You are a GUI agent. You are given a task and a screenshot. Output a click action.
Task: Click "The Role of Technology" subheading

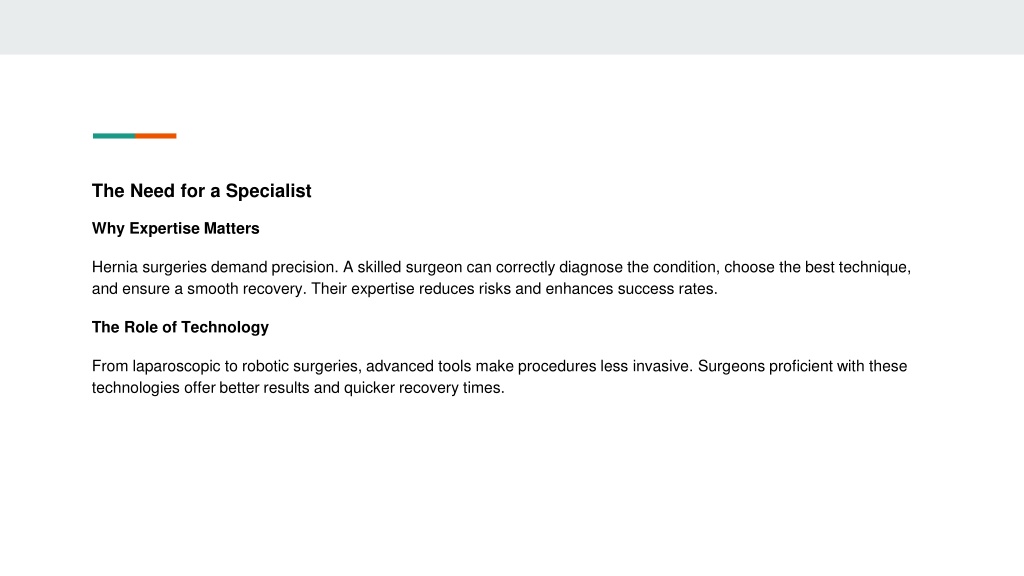tap(180, 327)
